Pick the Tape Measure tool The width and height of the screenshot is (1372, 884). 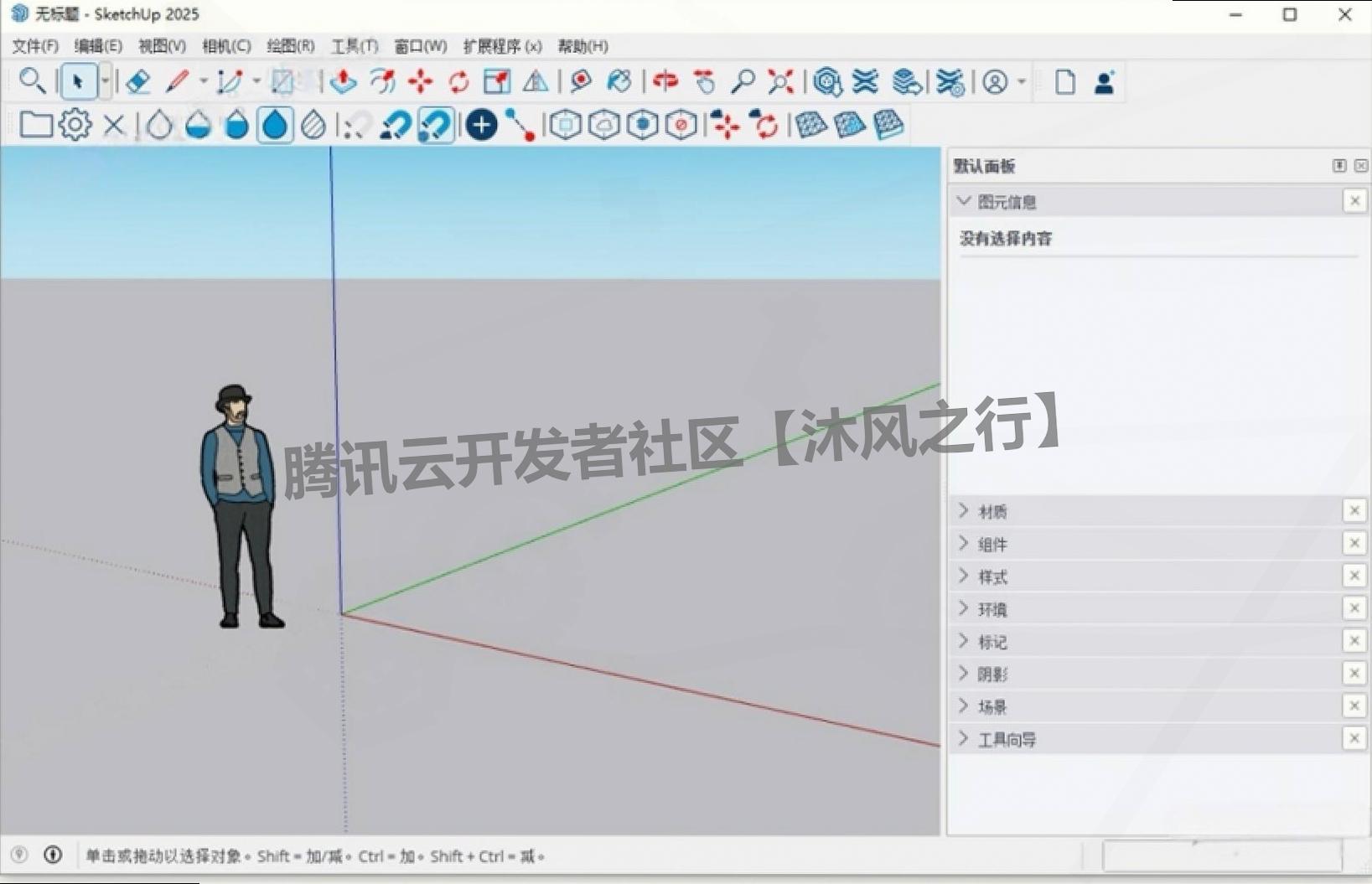(580, 82)
